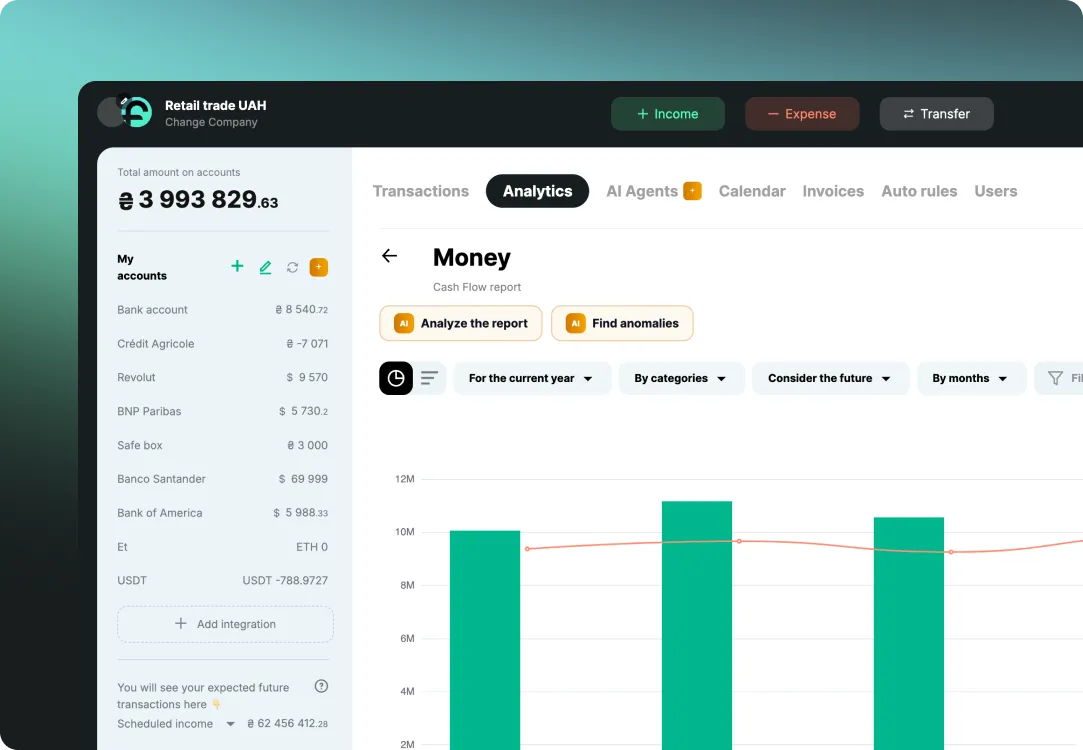Screen dimensions: 1083x750
Task: Switch to the pie chart view icon
Action: 396,378
